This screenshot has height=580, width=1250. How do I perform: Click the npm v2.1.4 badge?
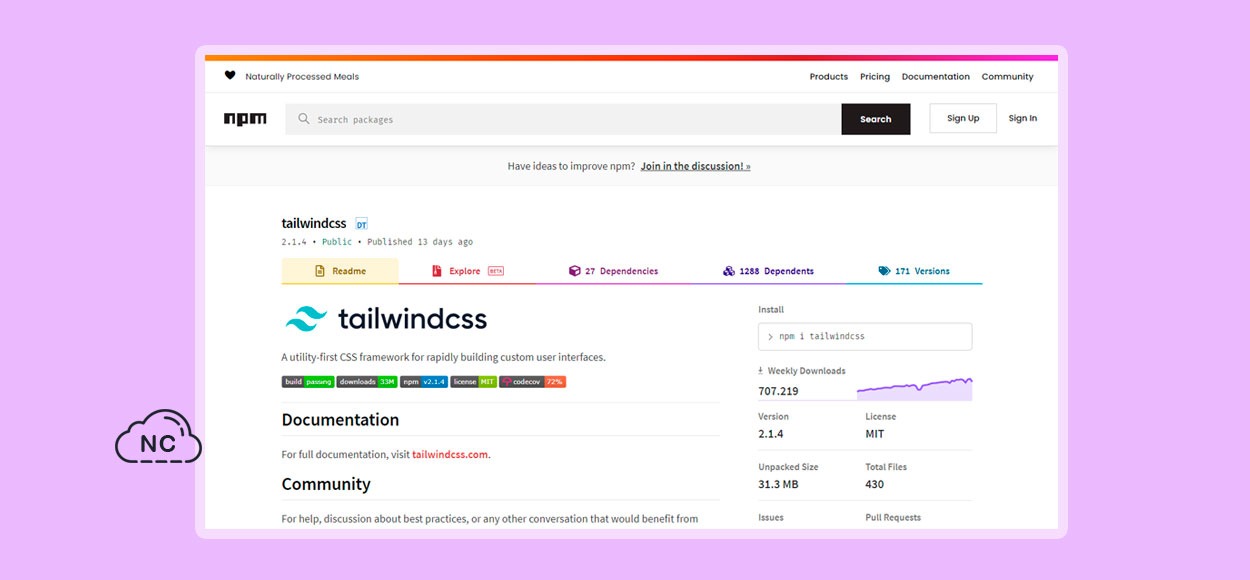(x=424, y=382)
